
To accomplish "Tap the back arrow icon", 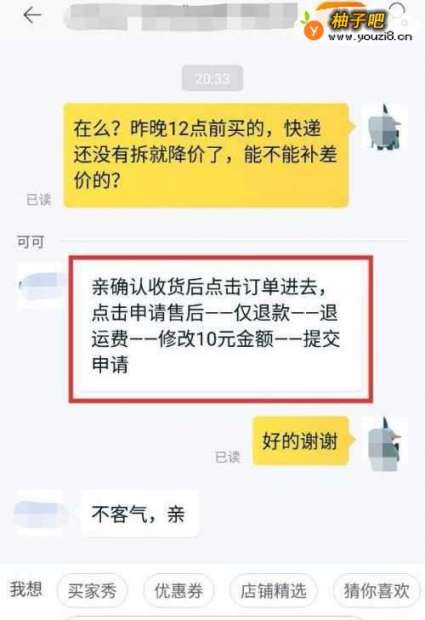I will pyautogui.click(x=32, y=15).
